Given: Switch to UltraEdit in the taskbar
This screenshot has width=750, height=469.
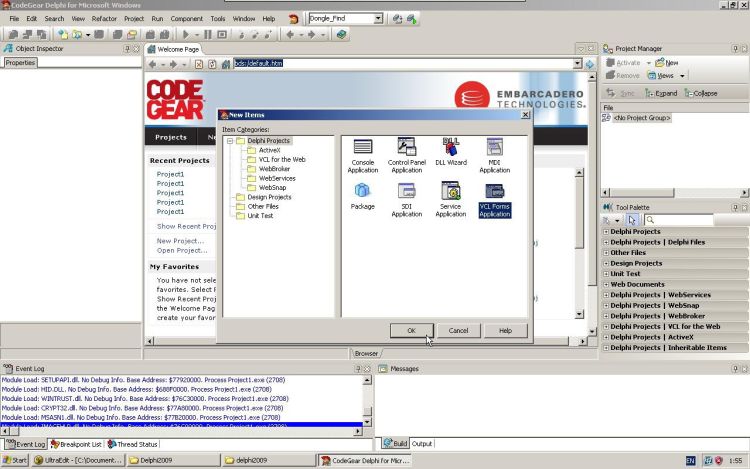Looking at the screenshot, I should click(x=78, y=460).
